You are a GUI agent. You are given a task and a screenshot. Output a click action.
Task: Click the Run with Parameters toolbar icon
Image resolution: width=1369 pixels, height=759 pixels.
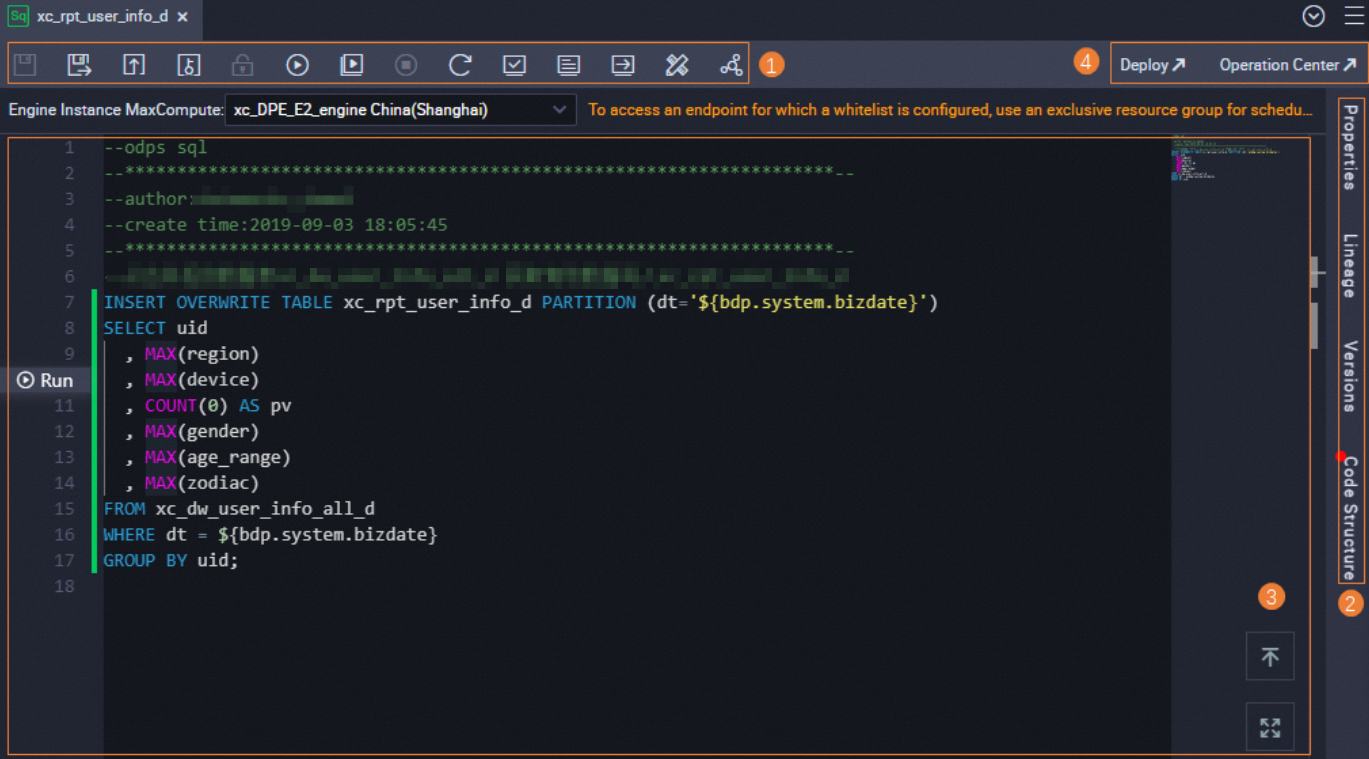click(351, 65)
